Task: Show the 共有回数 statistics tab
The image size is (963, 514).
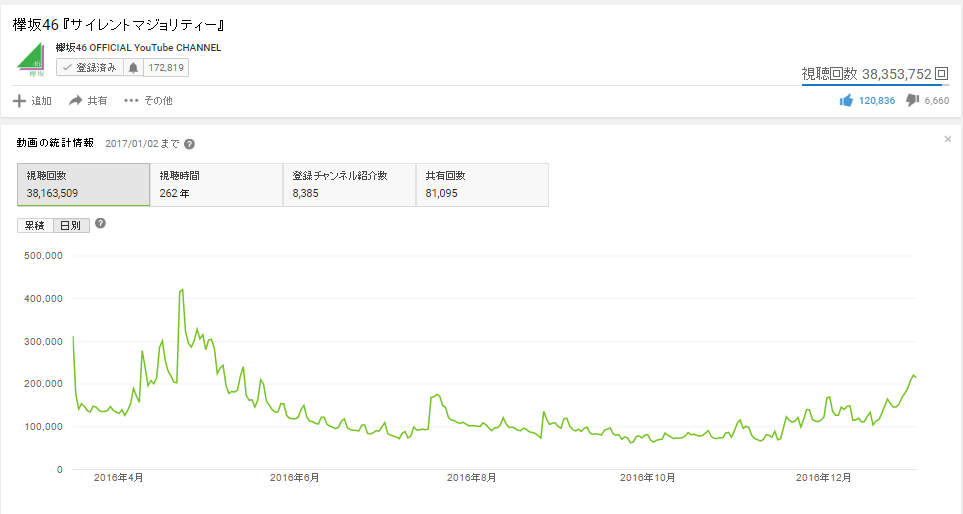Action: pos(482,184)
